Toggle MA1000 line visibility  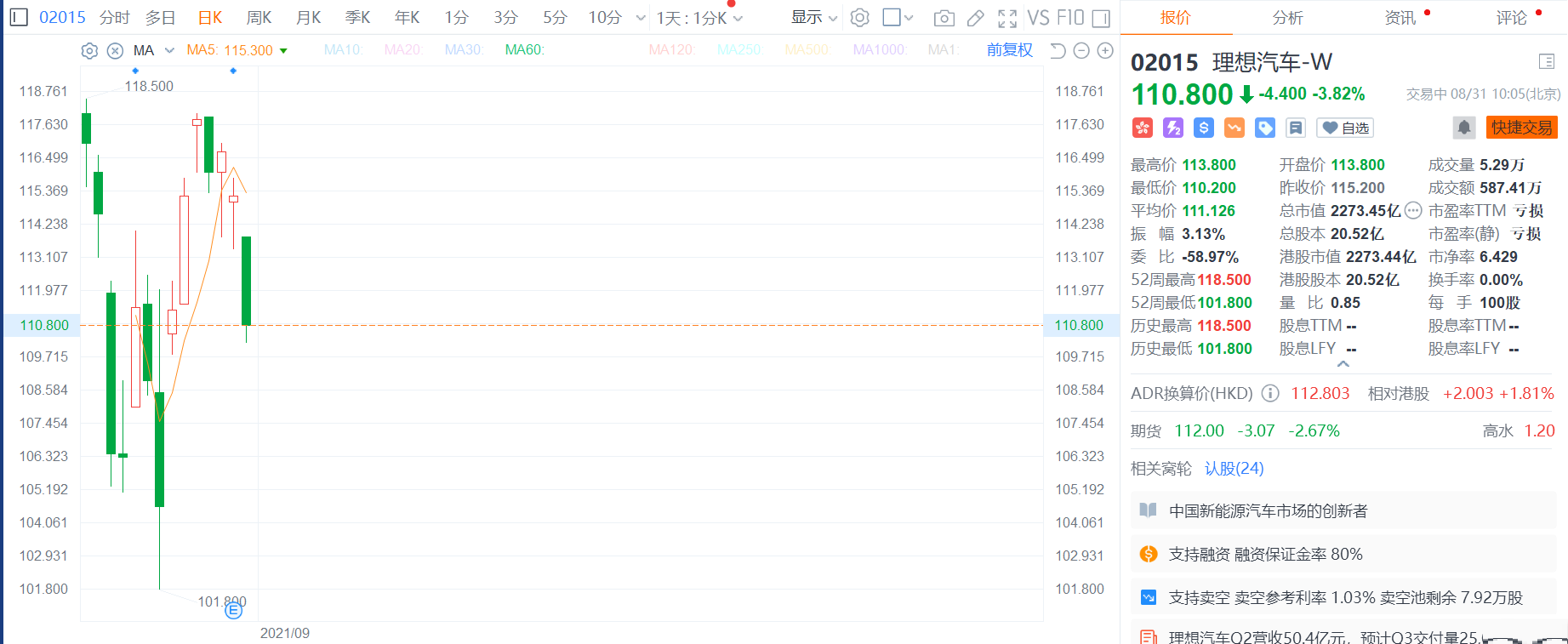point(880,50)
